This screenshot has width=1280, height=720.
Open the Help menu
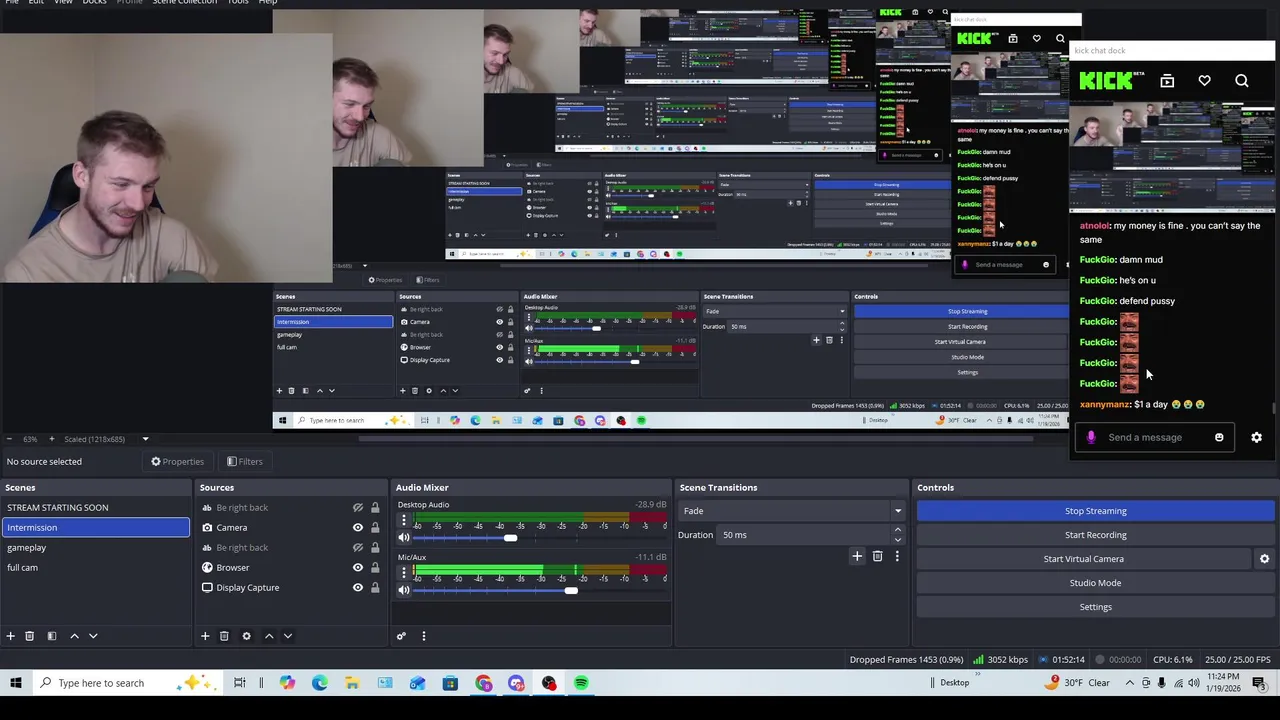pyautogui.click(x=268, y=2)
